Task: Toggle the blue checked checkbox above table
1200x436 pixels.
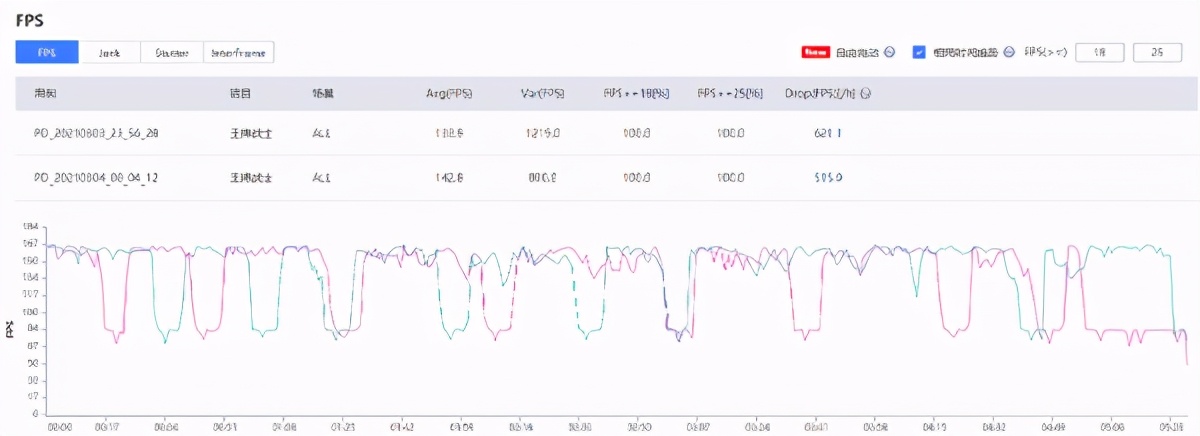Action: click(x=919, y=52)
